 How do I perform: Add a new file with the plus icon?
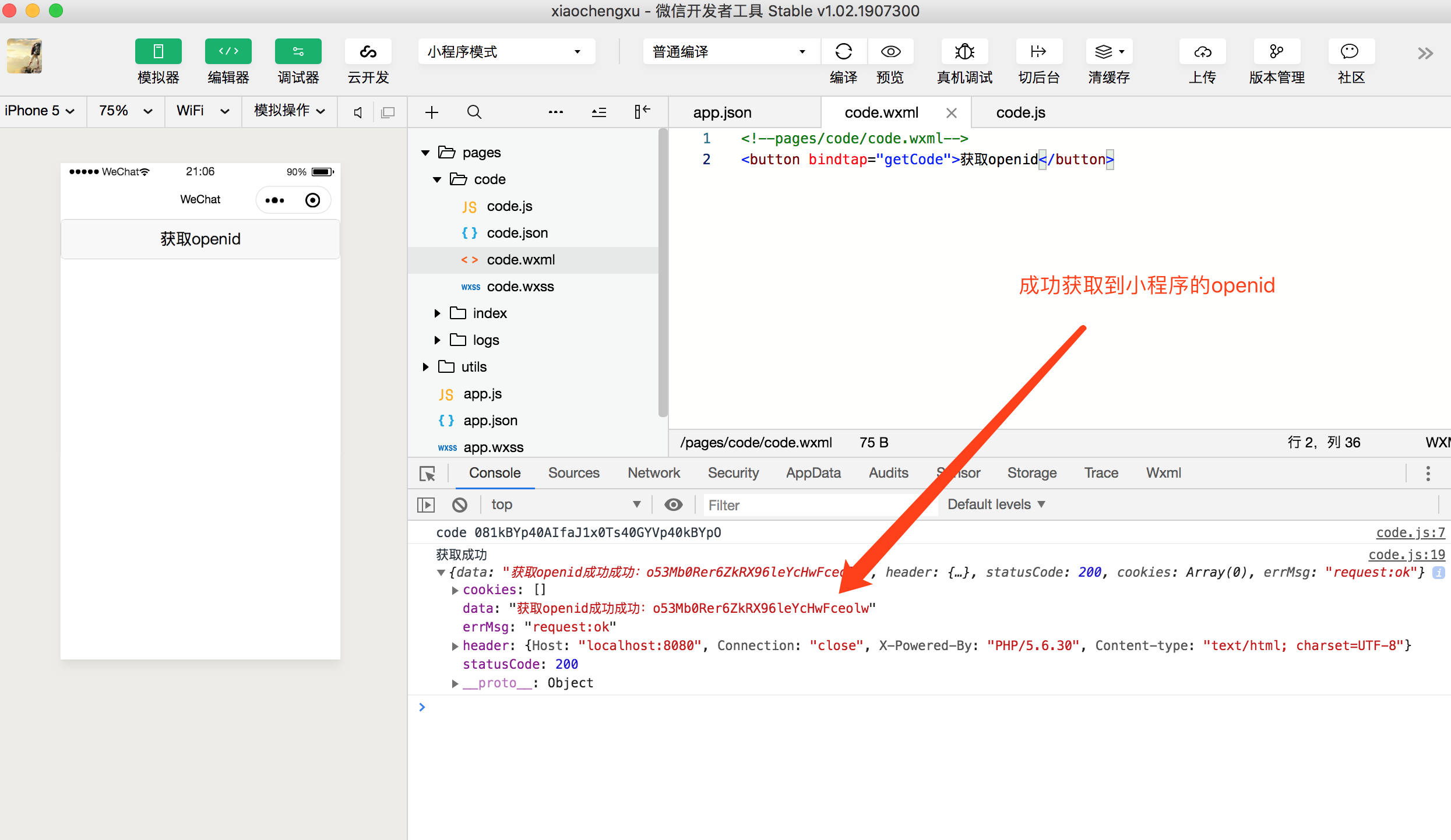click(432, 112)
